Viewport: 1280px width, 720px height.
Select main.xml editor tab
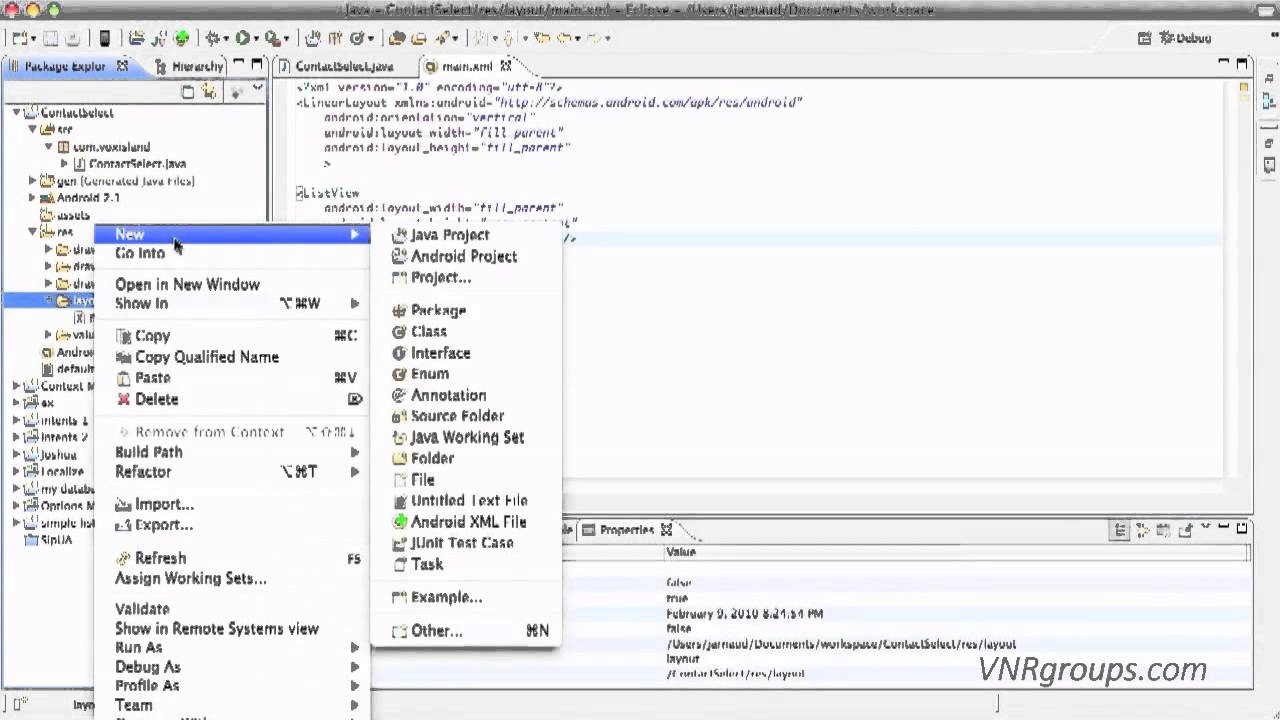[468, 66]
